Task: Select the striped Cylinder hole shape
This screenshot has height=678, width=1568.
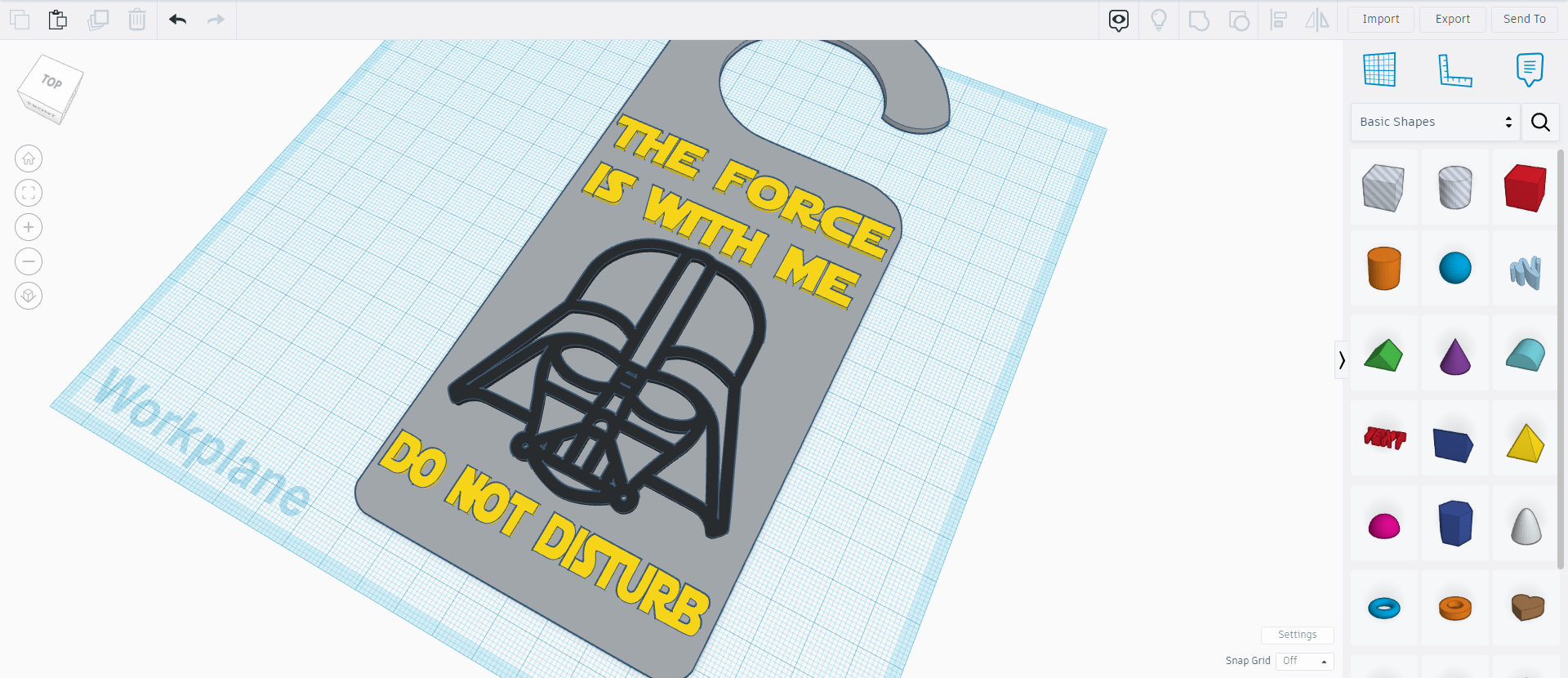Action: [x=1454, y=187]
